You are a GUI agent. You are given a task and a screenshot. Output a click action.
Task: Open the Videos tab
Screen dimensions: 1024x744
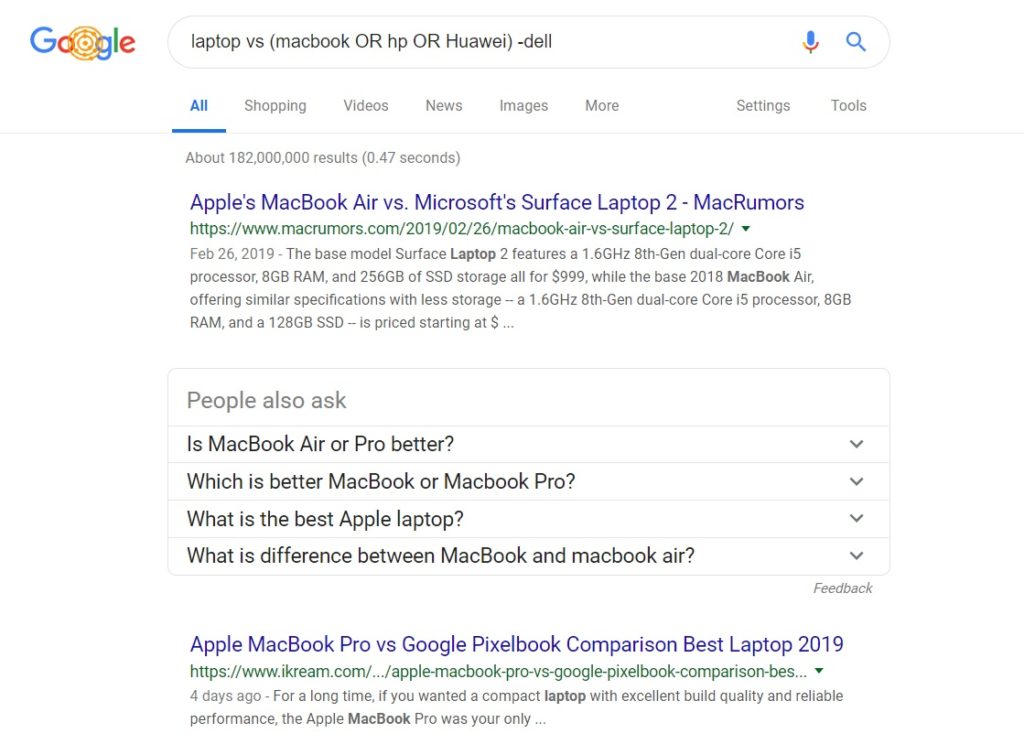[365, 106]
